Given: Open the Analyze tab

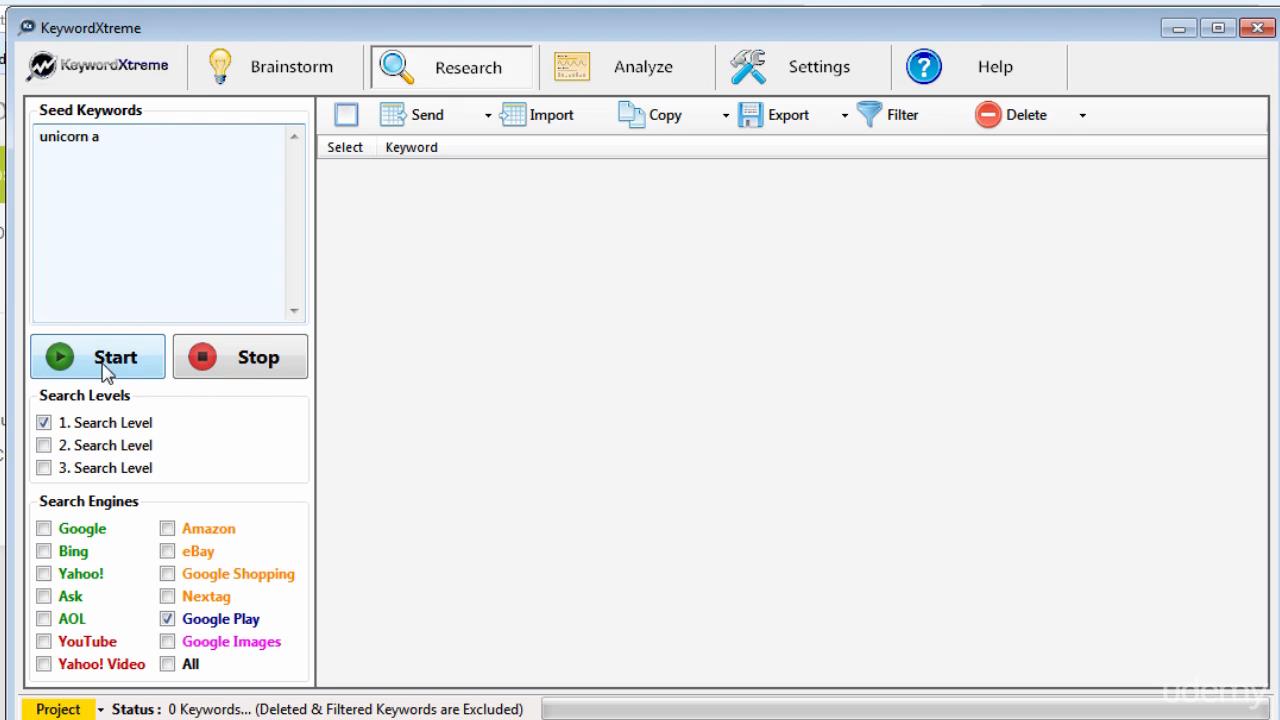Looking at the screenshot, I should (x=627, y=67).
